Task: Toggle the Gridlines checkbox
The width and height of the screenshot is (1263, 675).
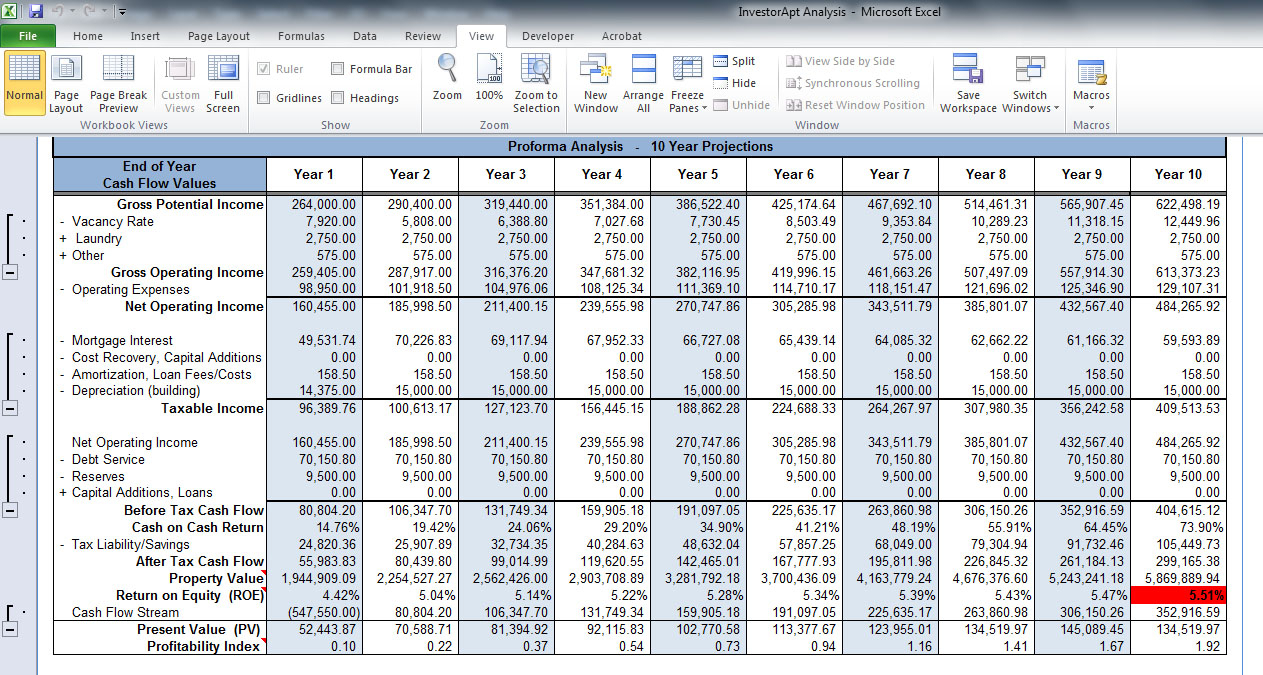Action: point(264,98)
